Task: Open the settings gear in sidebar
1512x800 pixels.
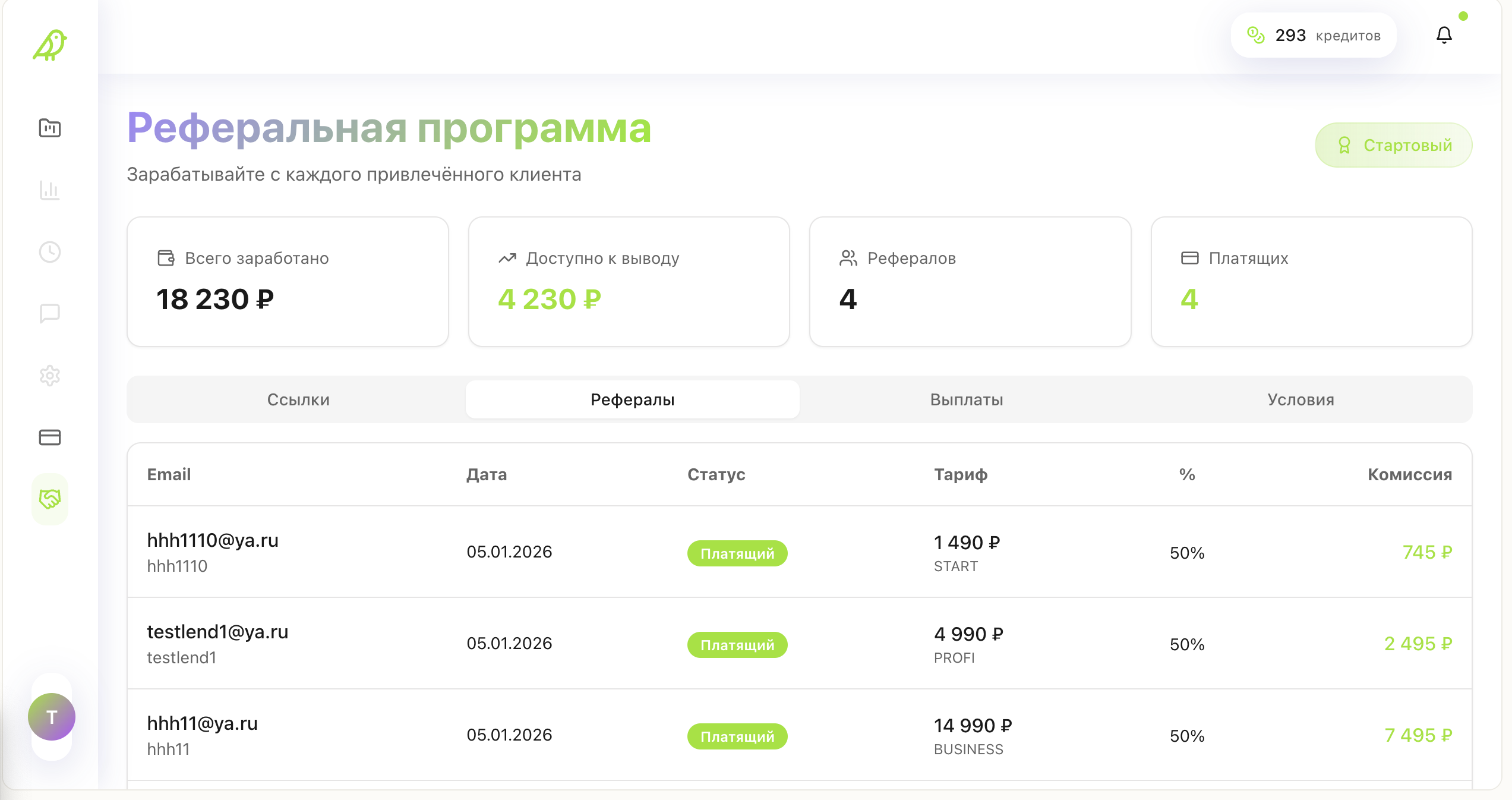Action: click(50, 376)
